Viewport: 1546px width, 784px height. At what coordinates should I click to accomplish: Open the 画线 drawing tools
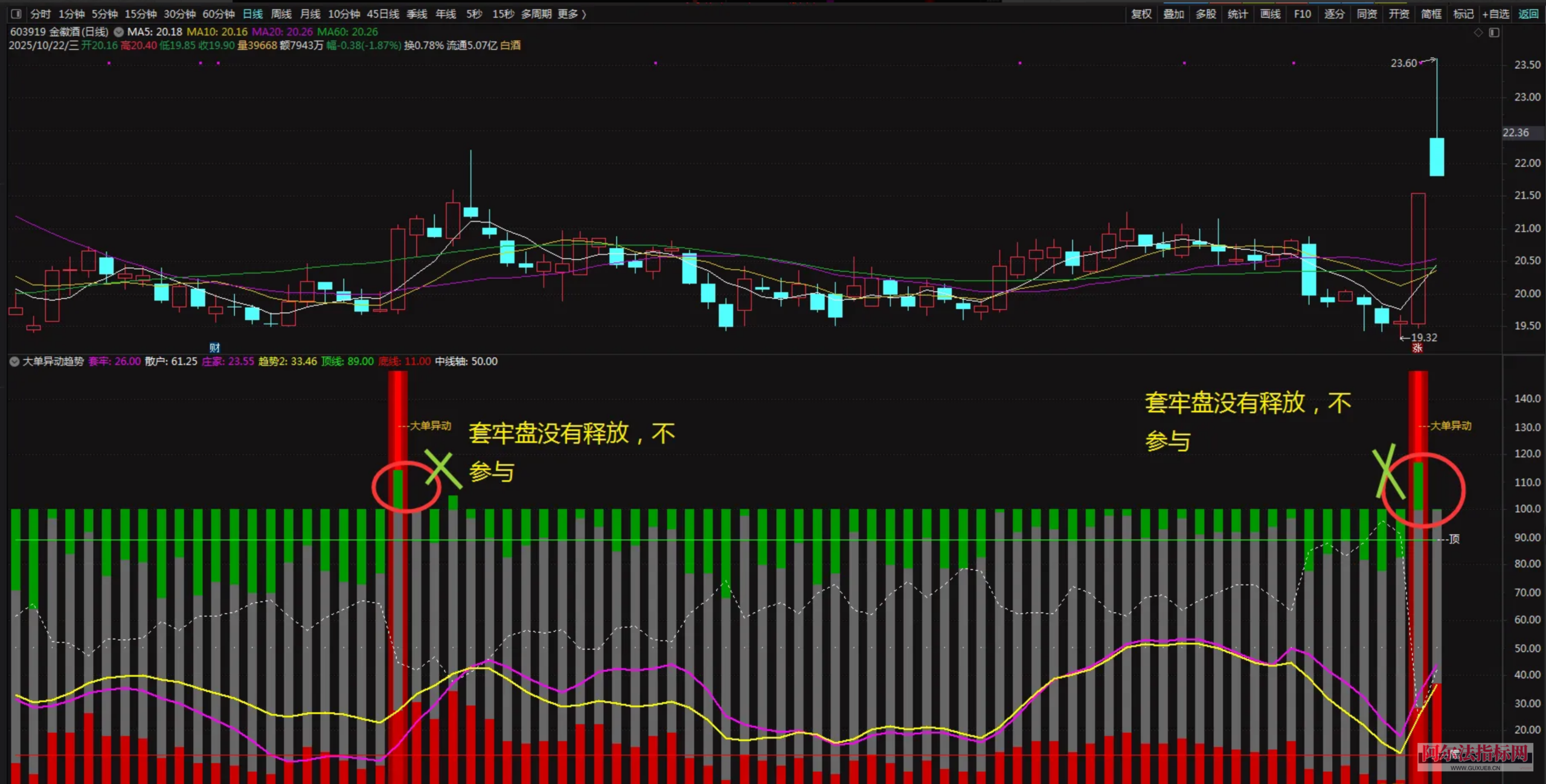pos(1270,13)
